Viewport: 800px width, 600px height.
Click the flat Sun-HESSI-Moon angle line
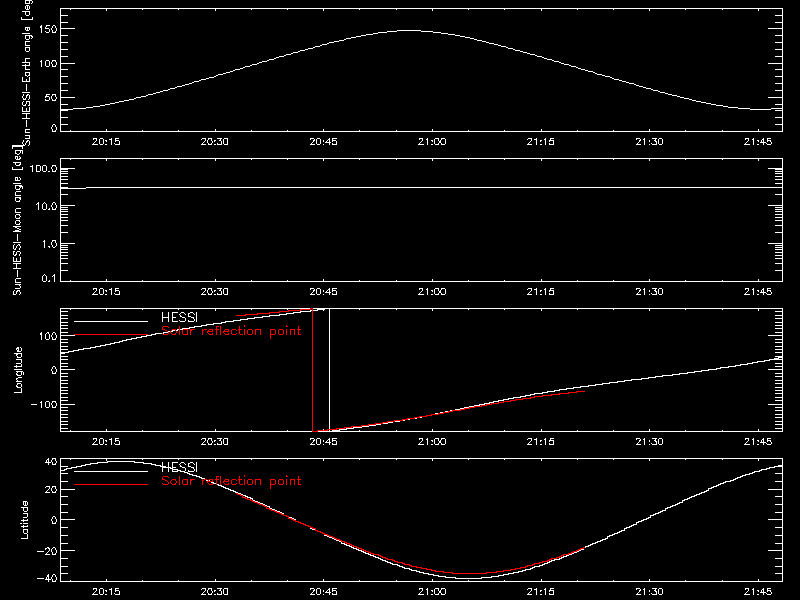tap(421, 188)
